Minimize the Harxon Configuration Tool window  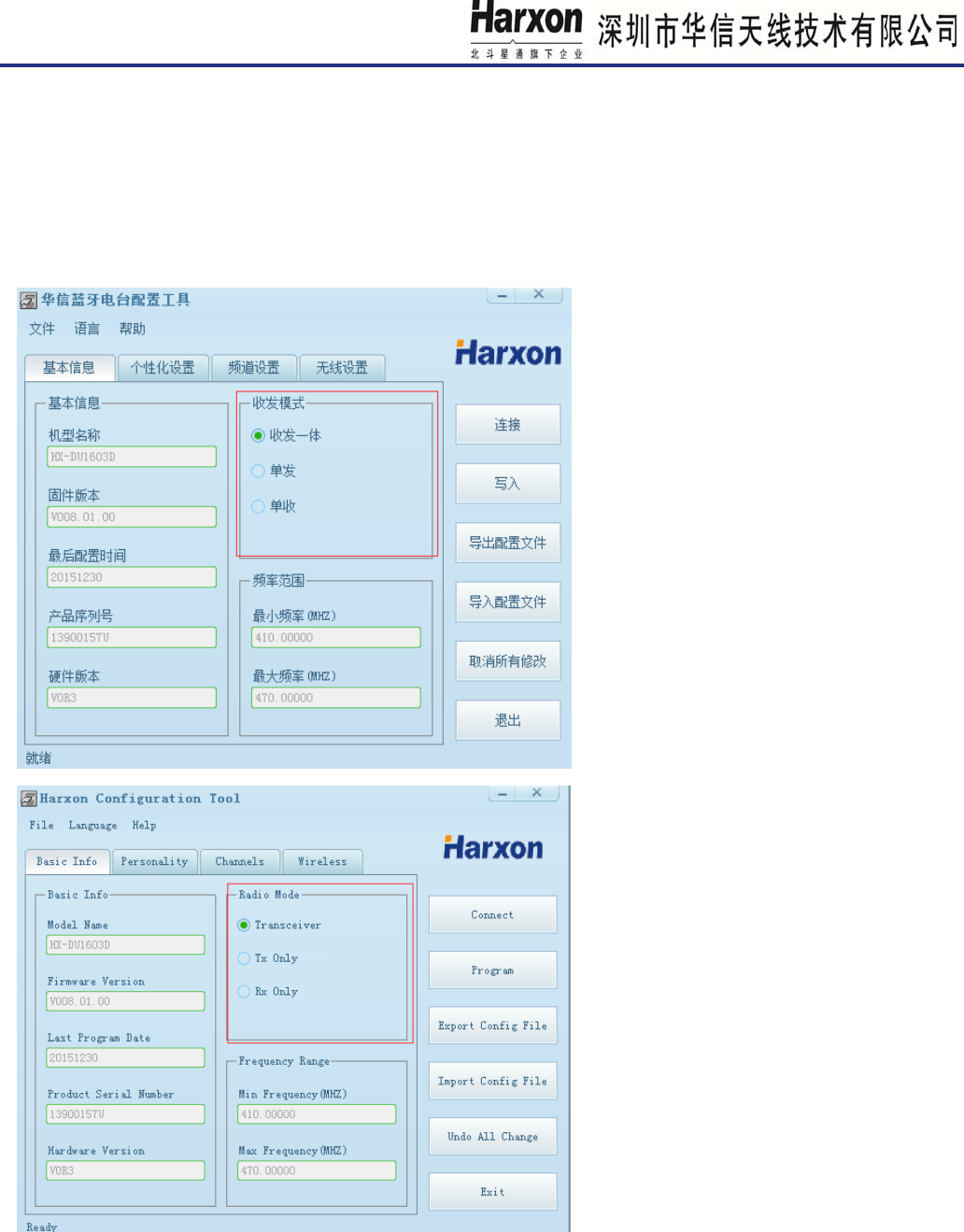(x=503, y=793)
